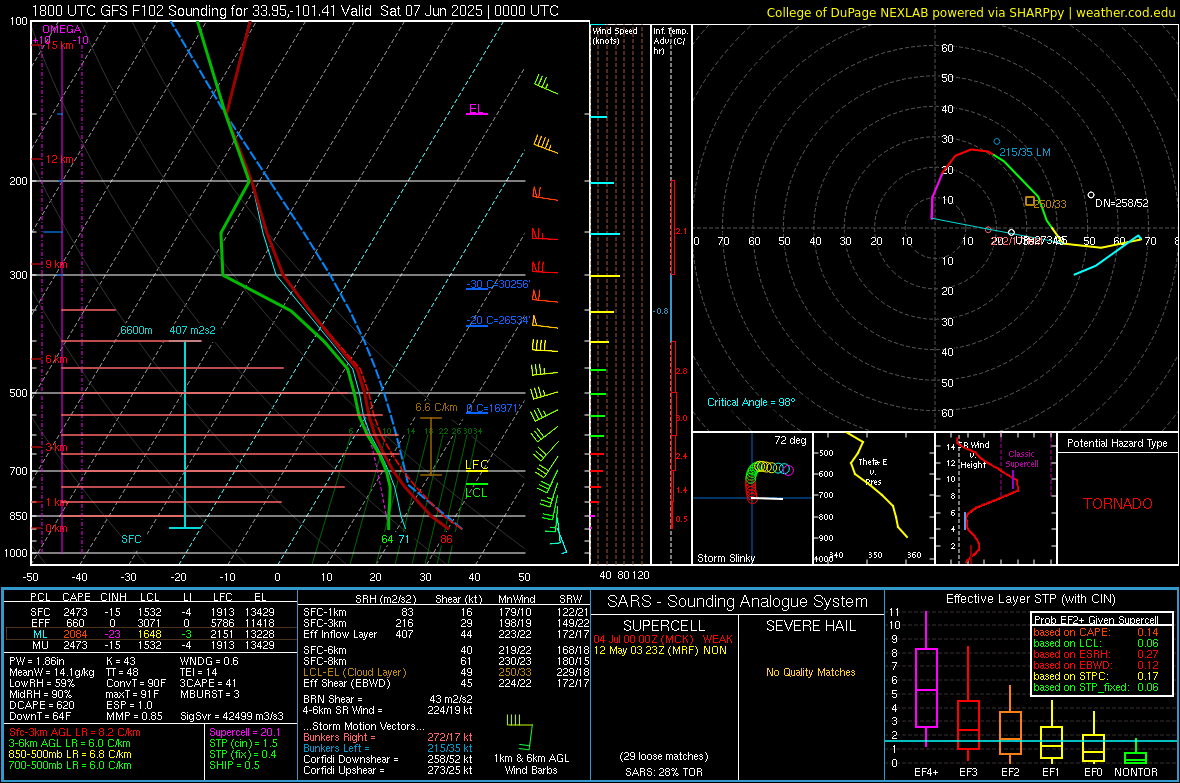
Task: Click the Storm Slinky panel label
Action: click(x=726, y=558)
